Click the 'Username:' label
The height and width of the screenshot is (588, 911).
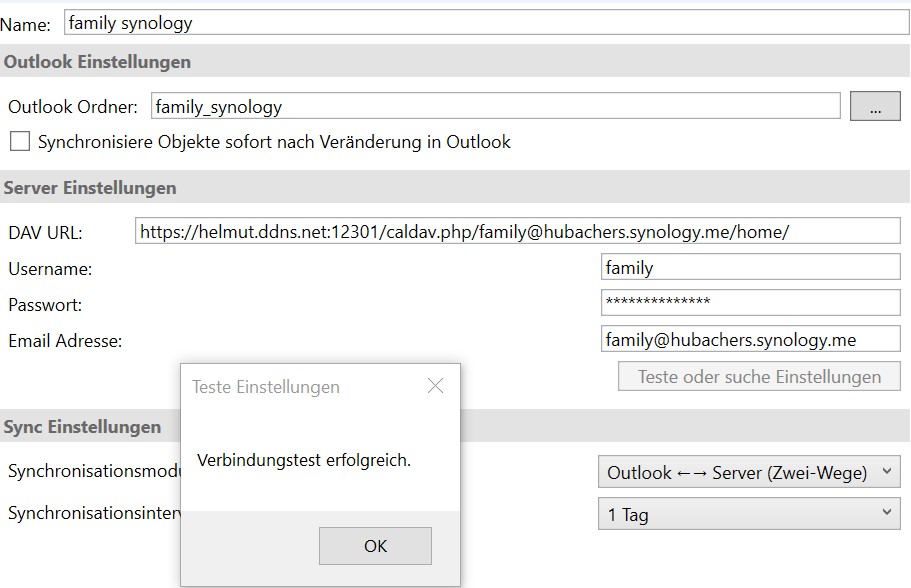(50, 269)
